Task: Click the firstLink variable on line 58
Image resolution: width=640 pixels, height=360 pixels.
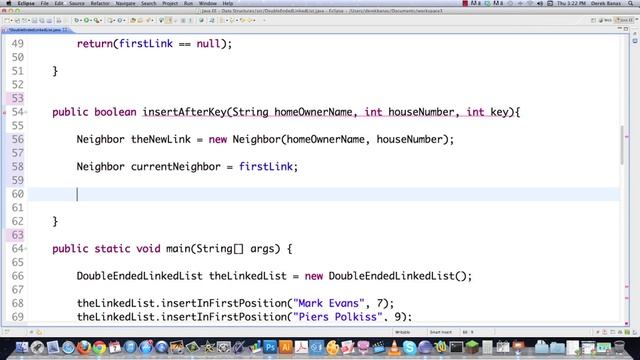Action: pos(266,167)
